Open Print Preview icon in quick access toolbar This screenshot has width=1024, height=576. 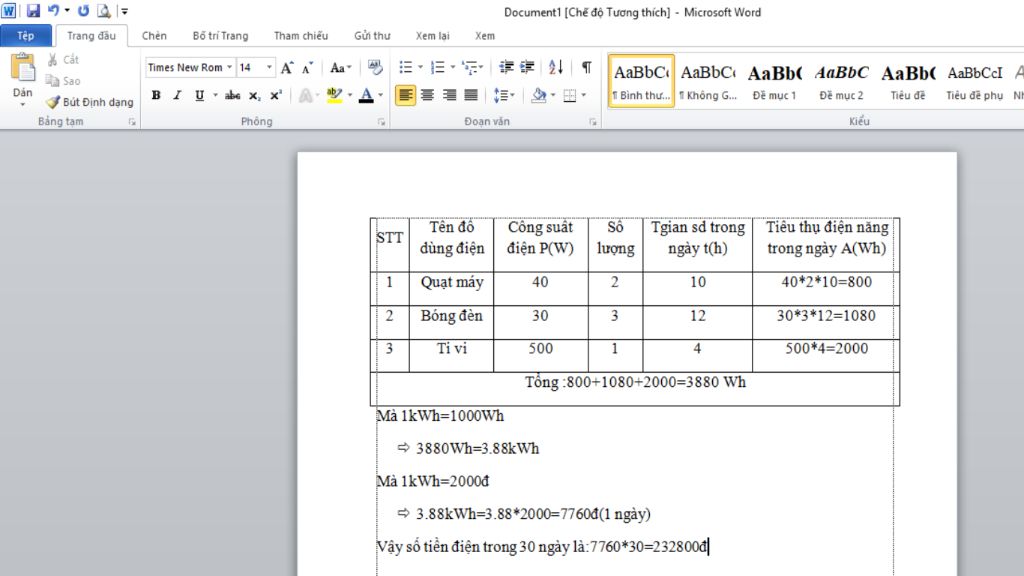(x=103, y=10)
